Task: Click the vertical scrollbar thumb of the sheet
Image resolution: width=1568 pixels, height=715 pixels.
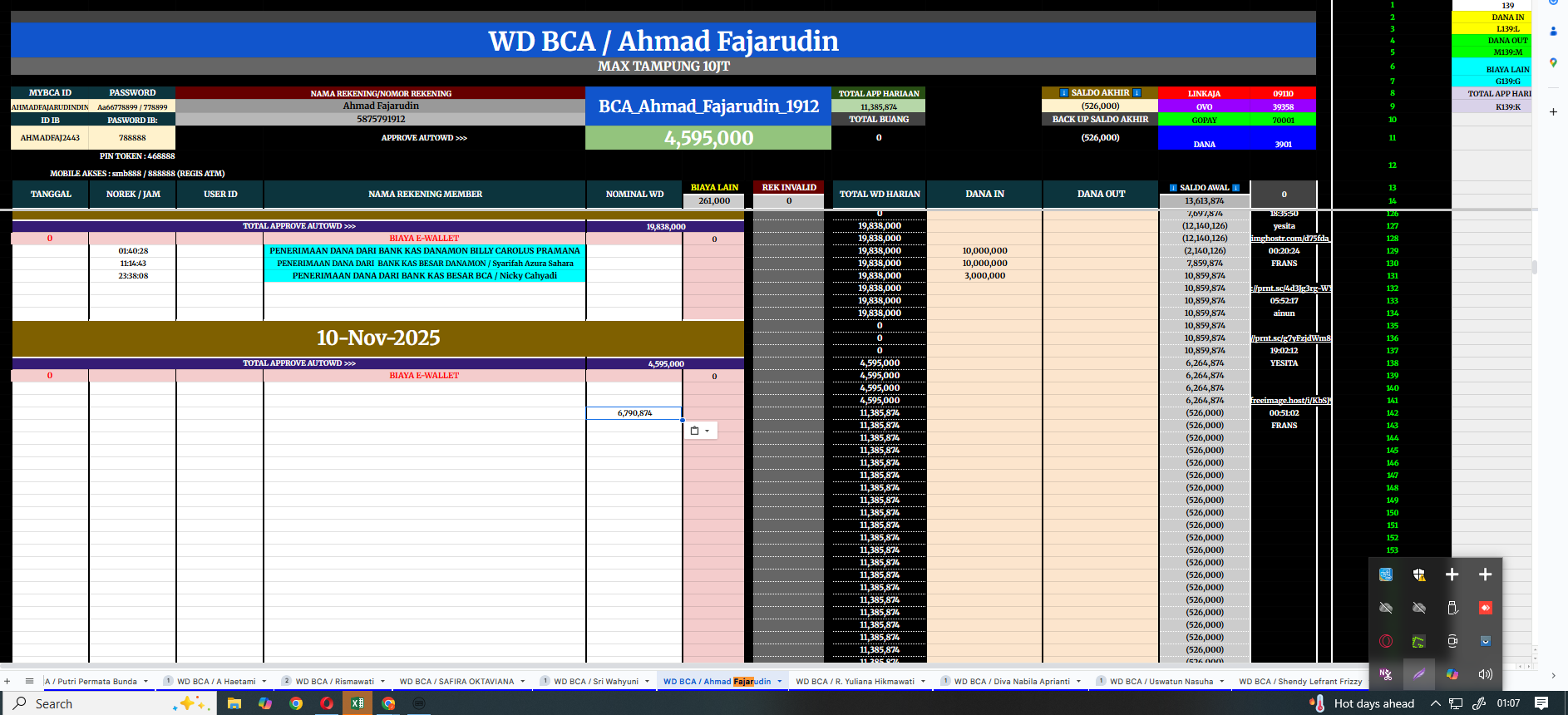Action: tap(1534, 267)
